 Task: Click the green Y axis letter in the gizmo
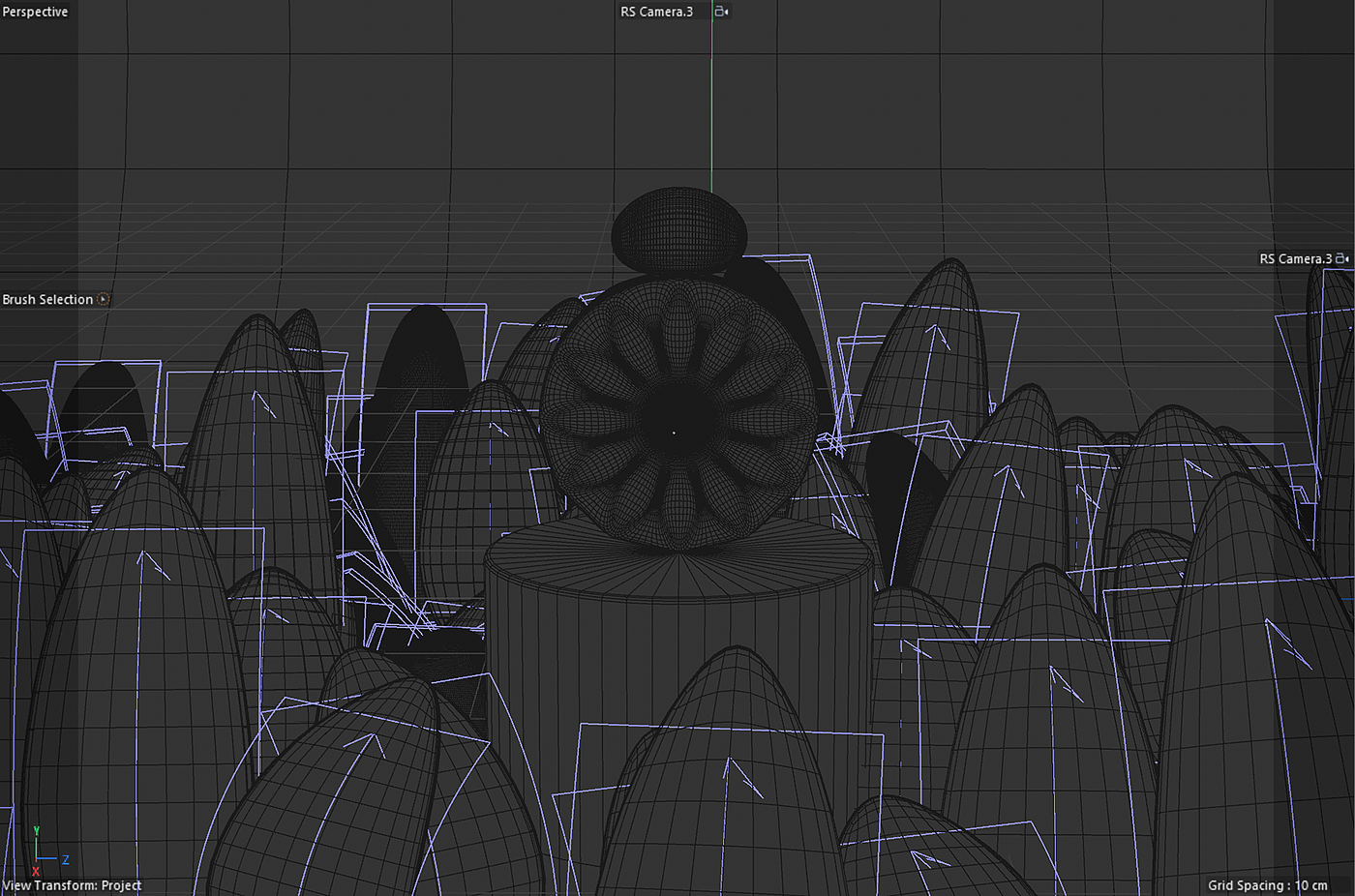point(36,831)
